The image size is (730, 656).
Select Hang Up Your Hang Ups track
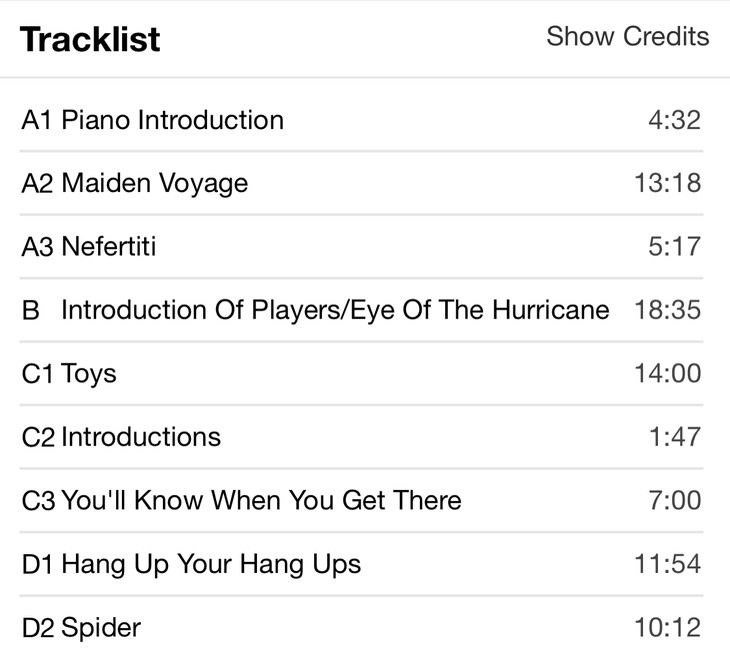coord(211,564)
